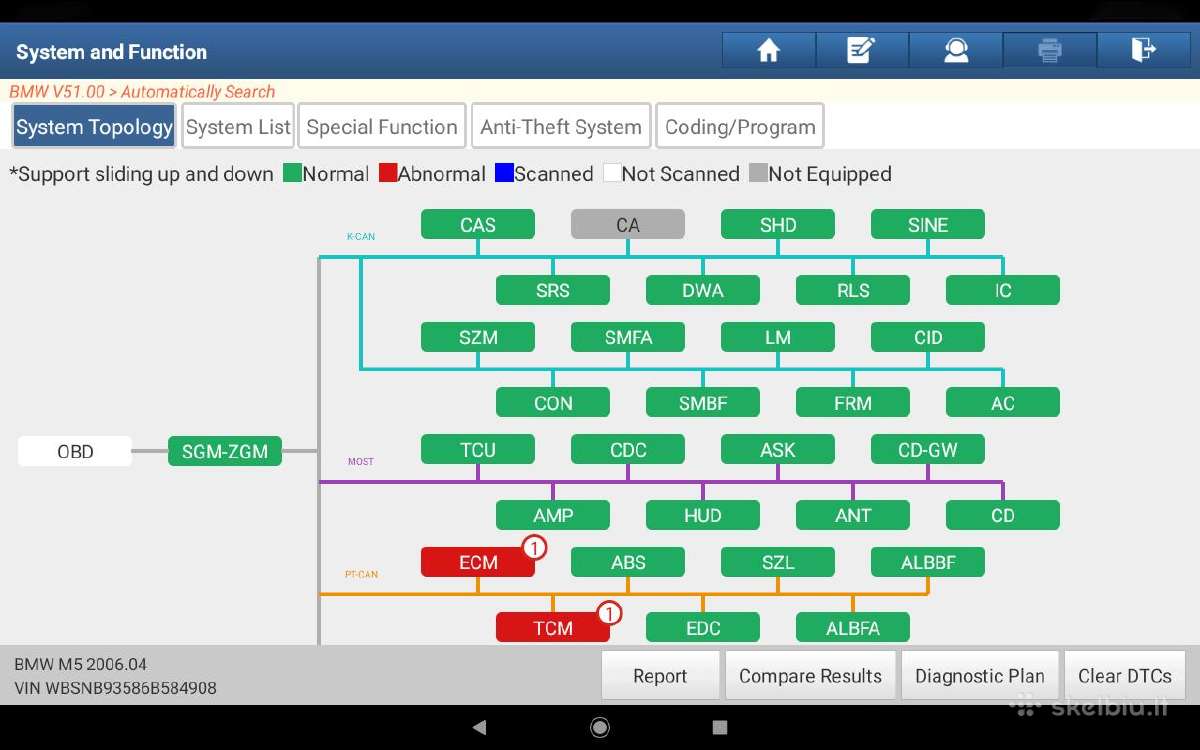Switch to the System Topology tab
Screen dimensions: 1200x750
(x=94, y=127)
